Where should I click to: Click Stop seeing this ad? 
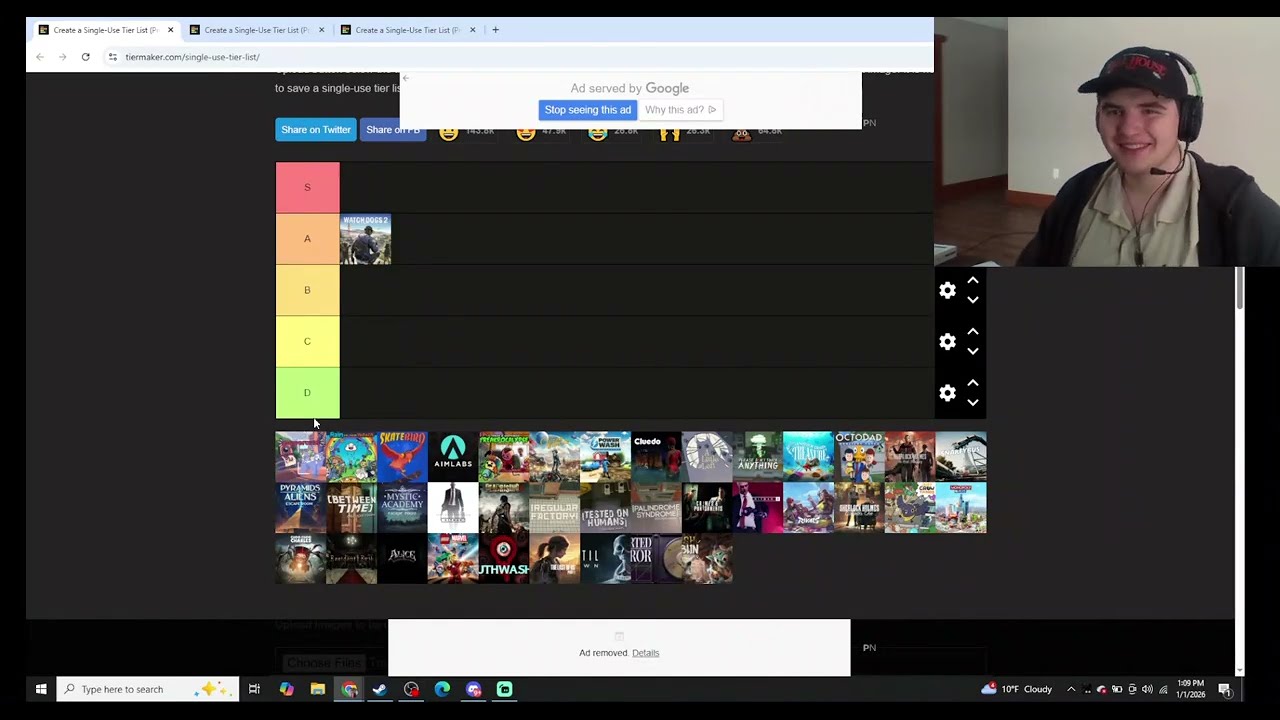pyautogui.click(x=588, y=110)
